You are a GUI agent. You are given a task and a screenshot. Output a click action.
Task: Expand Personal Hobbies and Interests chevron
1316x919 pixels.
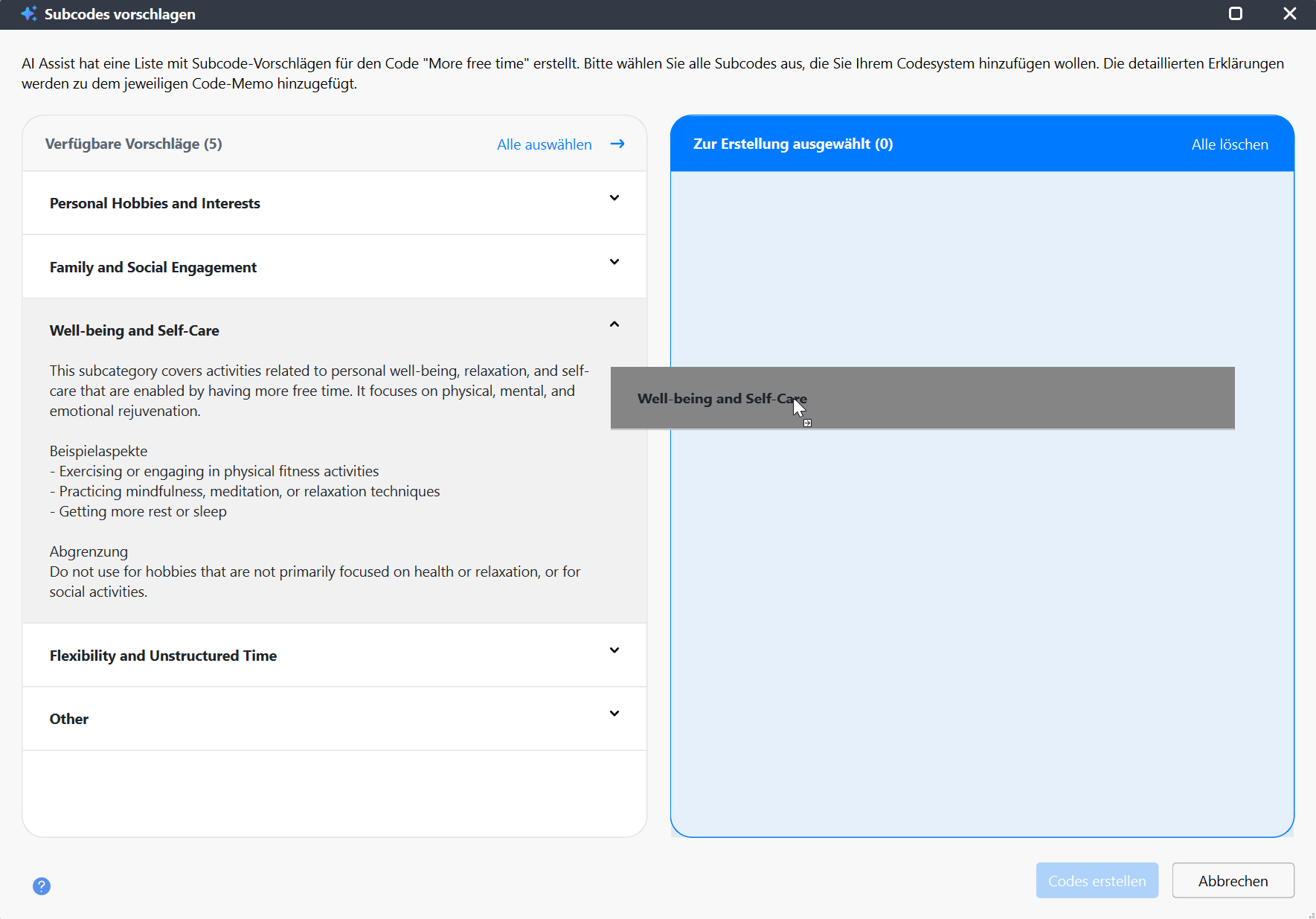click(614, 198)
